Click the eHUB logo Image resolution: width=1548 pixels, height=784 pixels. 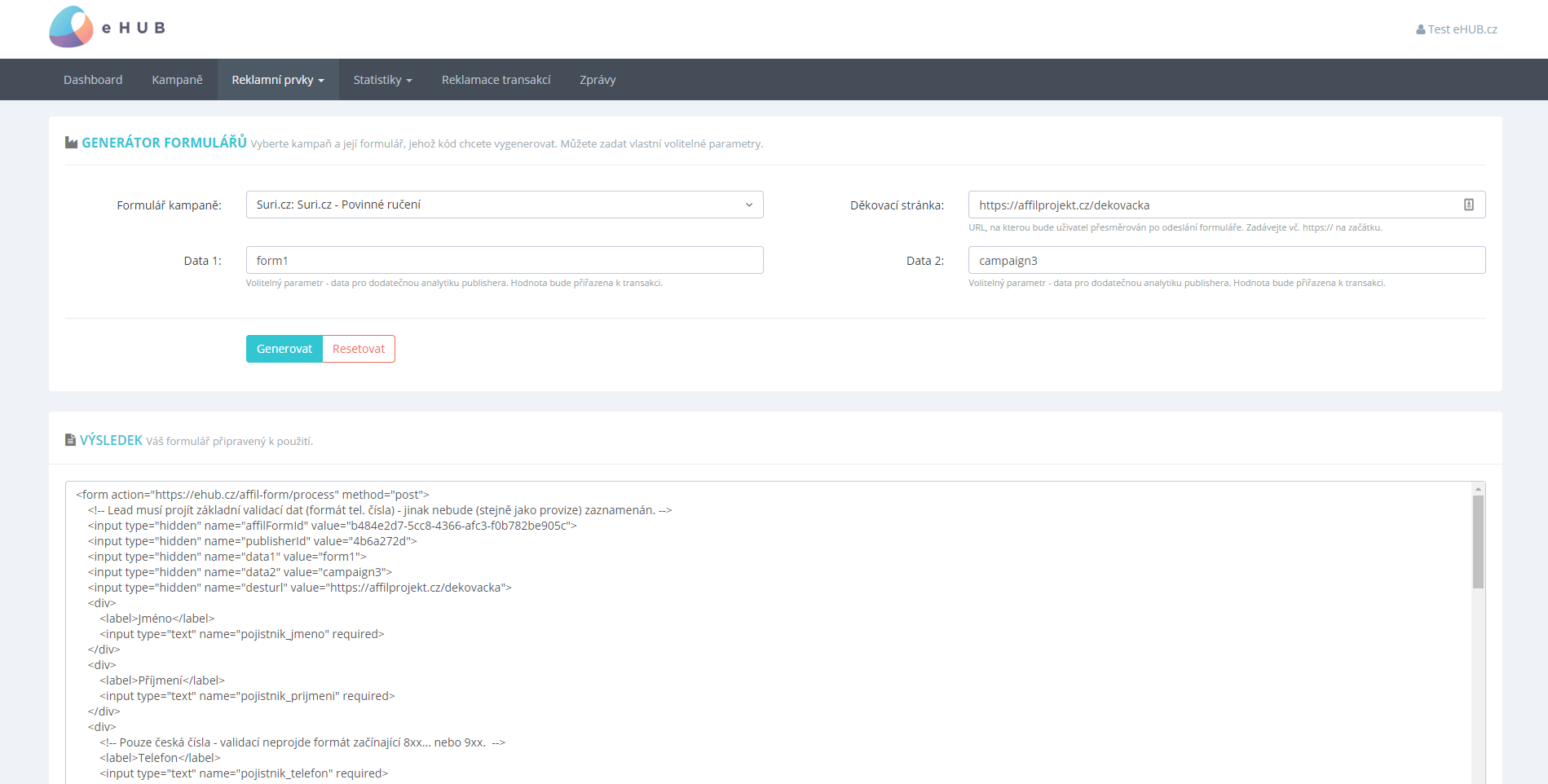(x=107, y=27)
